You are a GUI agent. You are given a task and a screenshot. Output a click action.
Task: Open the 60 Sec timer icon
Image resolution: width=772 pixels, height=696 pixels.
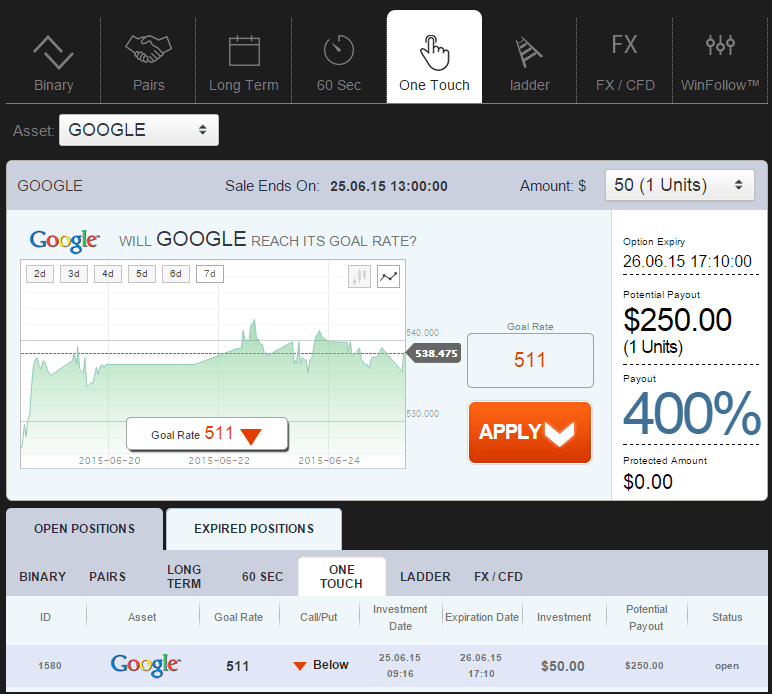click(x=339, y=50)
